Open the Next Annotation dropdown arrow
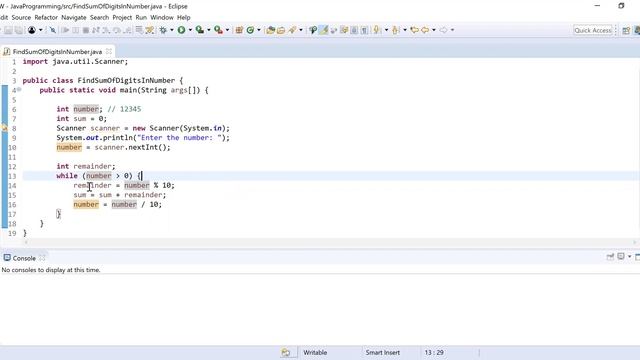 pos(387,30)
